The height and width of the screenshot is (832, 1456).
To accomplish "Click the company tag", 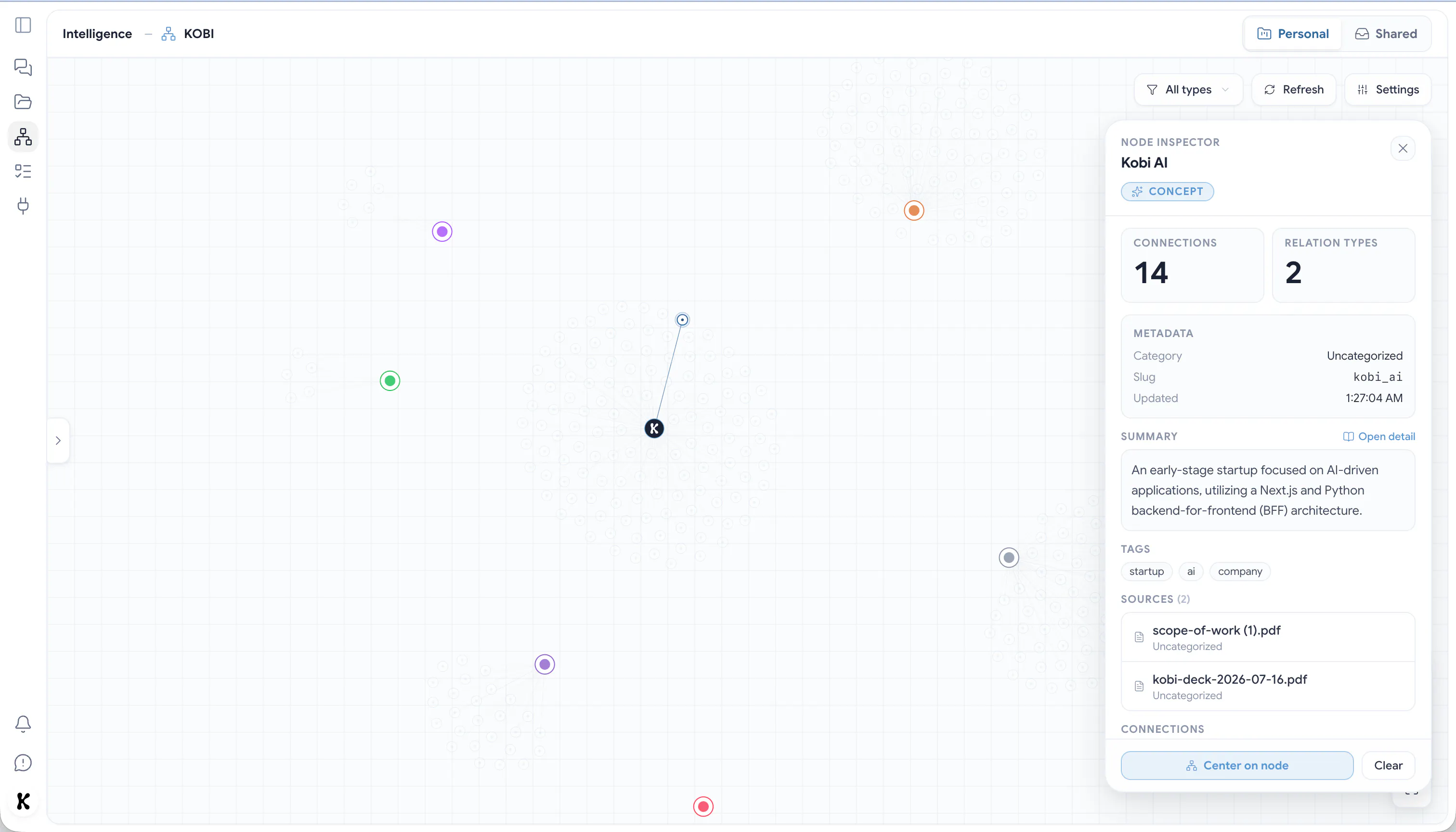I will pyautogui.click(x=1240, y=572).
